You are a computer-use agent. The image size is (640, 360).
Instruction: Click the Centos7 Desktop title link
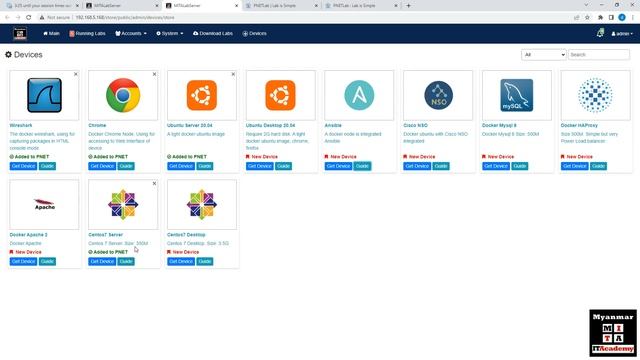point(186,235)
